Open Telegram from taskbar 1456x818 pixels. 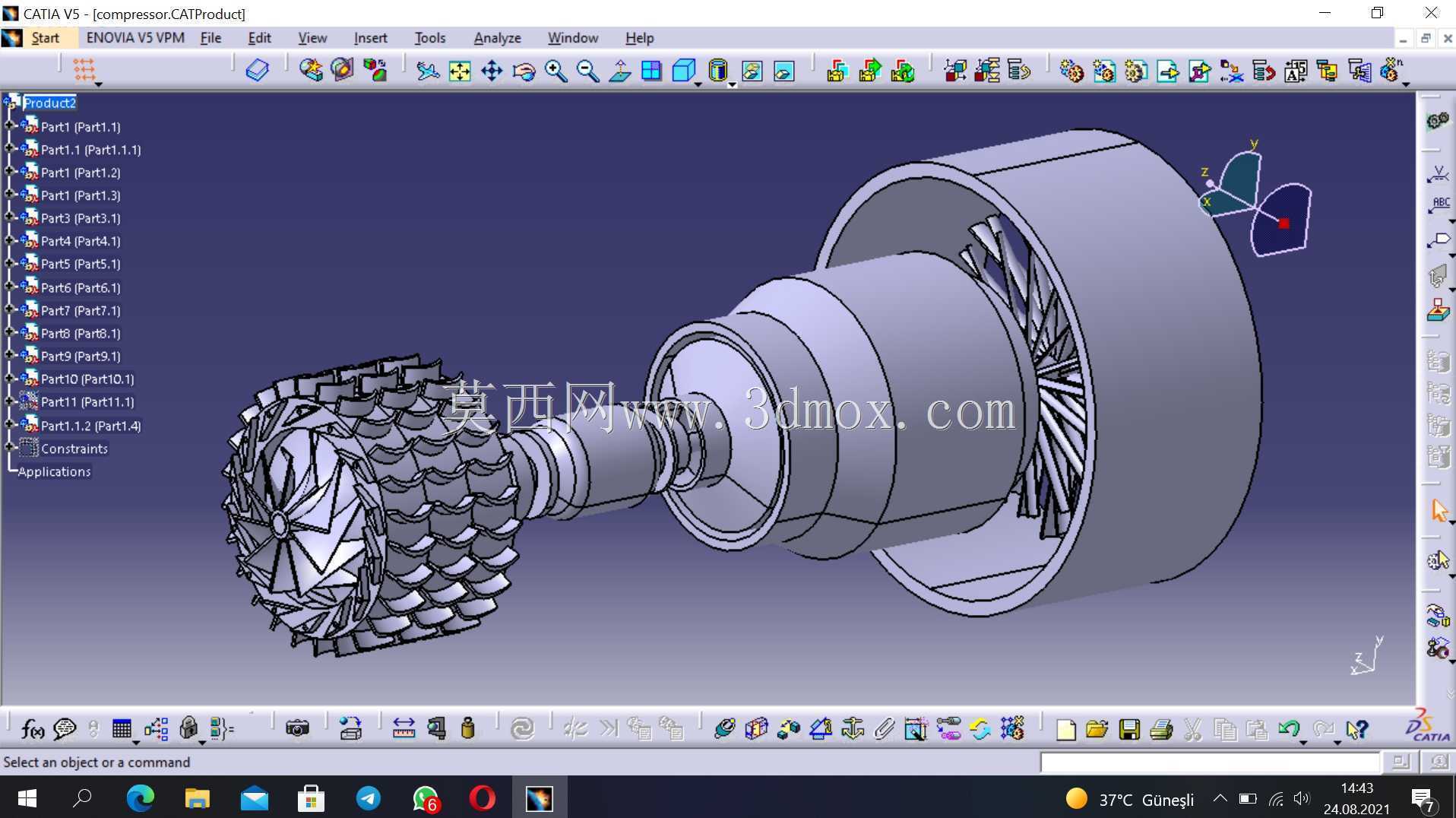(x=369, y=798)
